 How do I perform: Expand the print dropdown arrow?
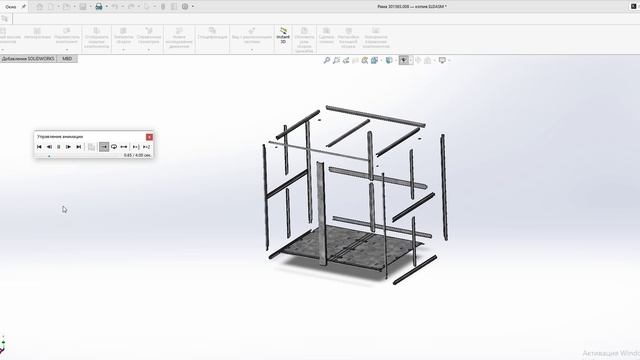[x=107, y=7]
